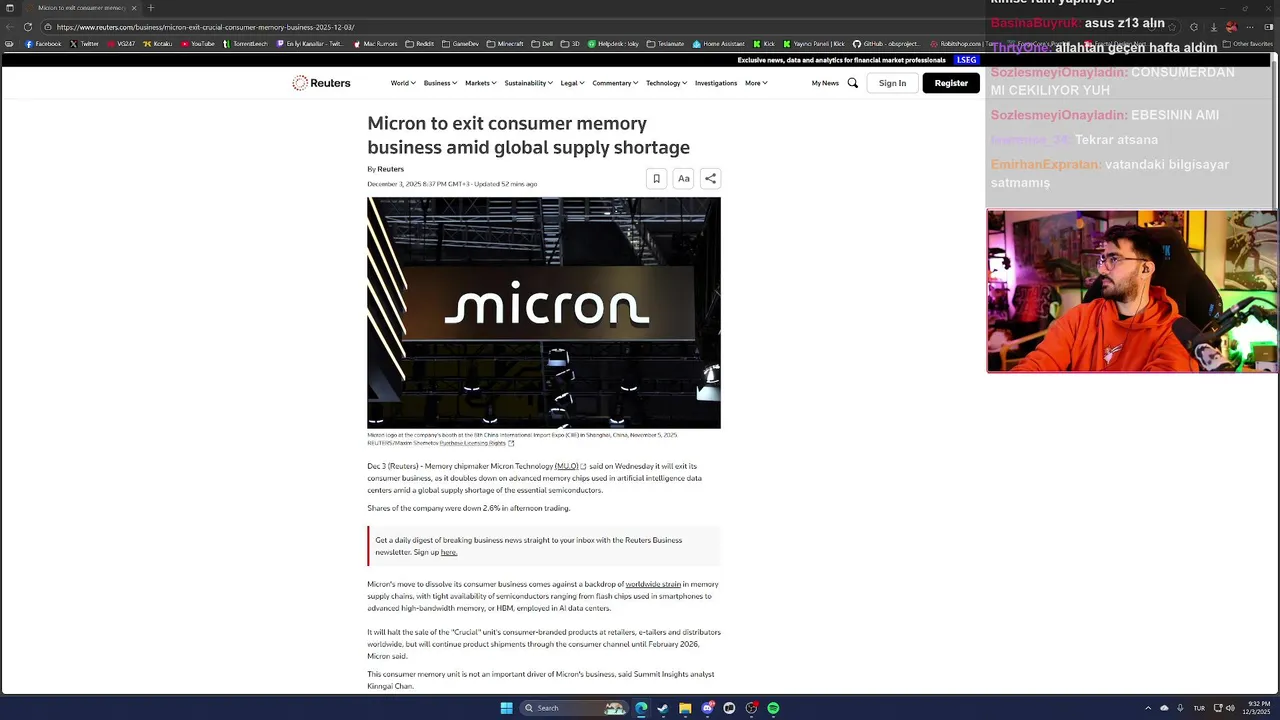1280x720 pixels.
Task: Select the Micron article browser tab
Action: tap(80, 8)
